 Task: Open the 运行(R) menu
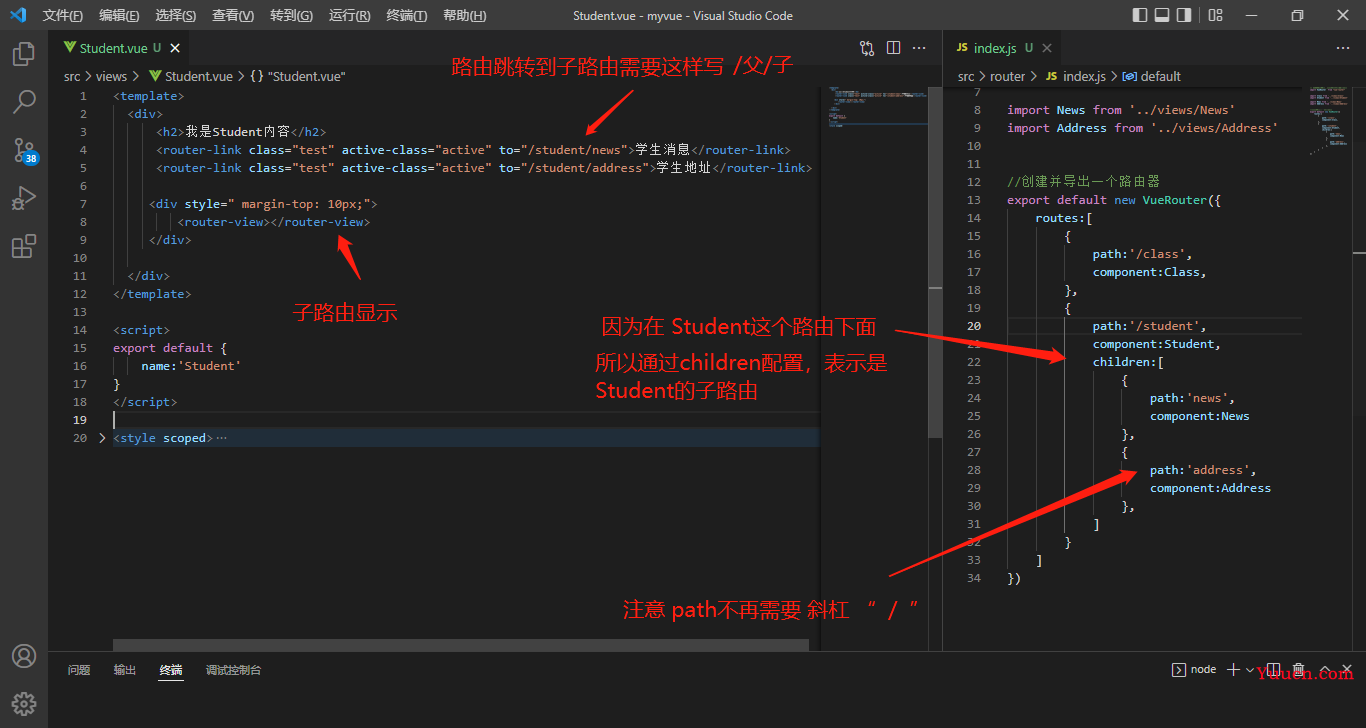pos(349,15)
